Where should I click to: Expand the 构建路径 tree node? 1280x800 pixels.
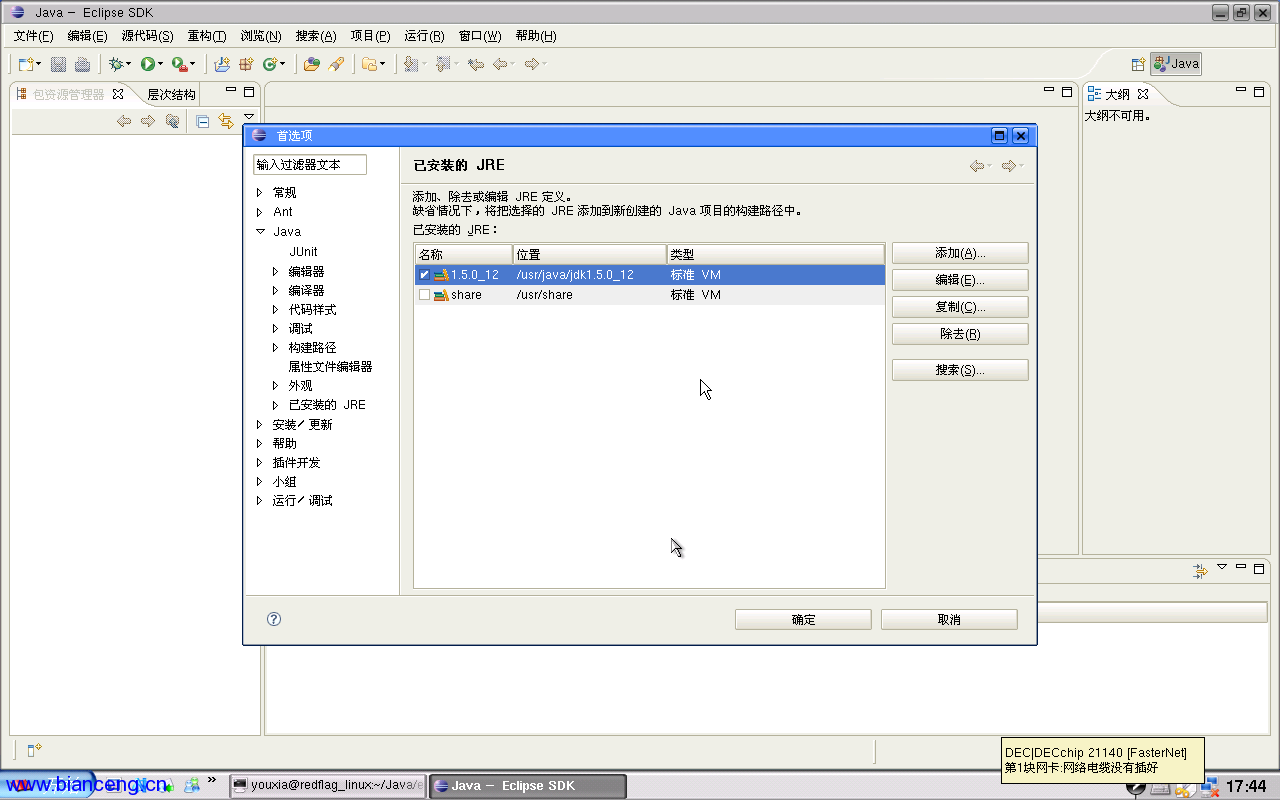click(x=276, y=347)
